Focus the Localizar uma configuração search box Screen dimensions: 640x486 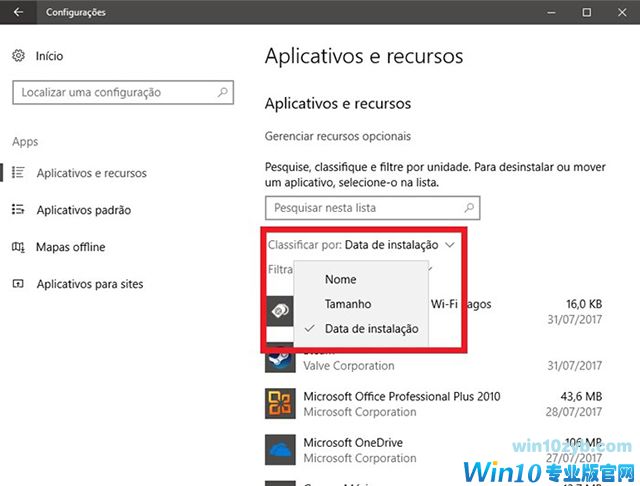pyautogui.click(x=123, y=93)
